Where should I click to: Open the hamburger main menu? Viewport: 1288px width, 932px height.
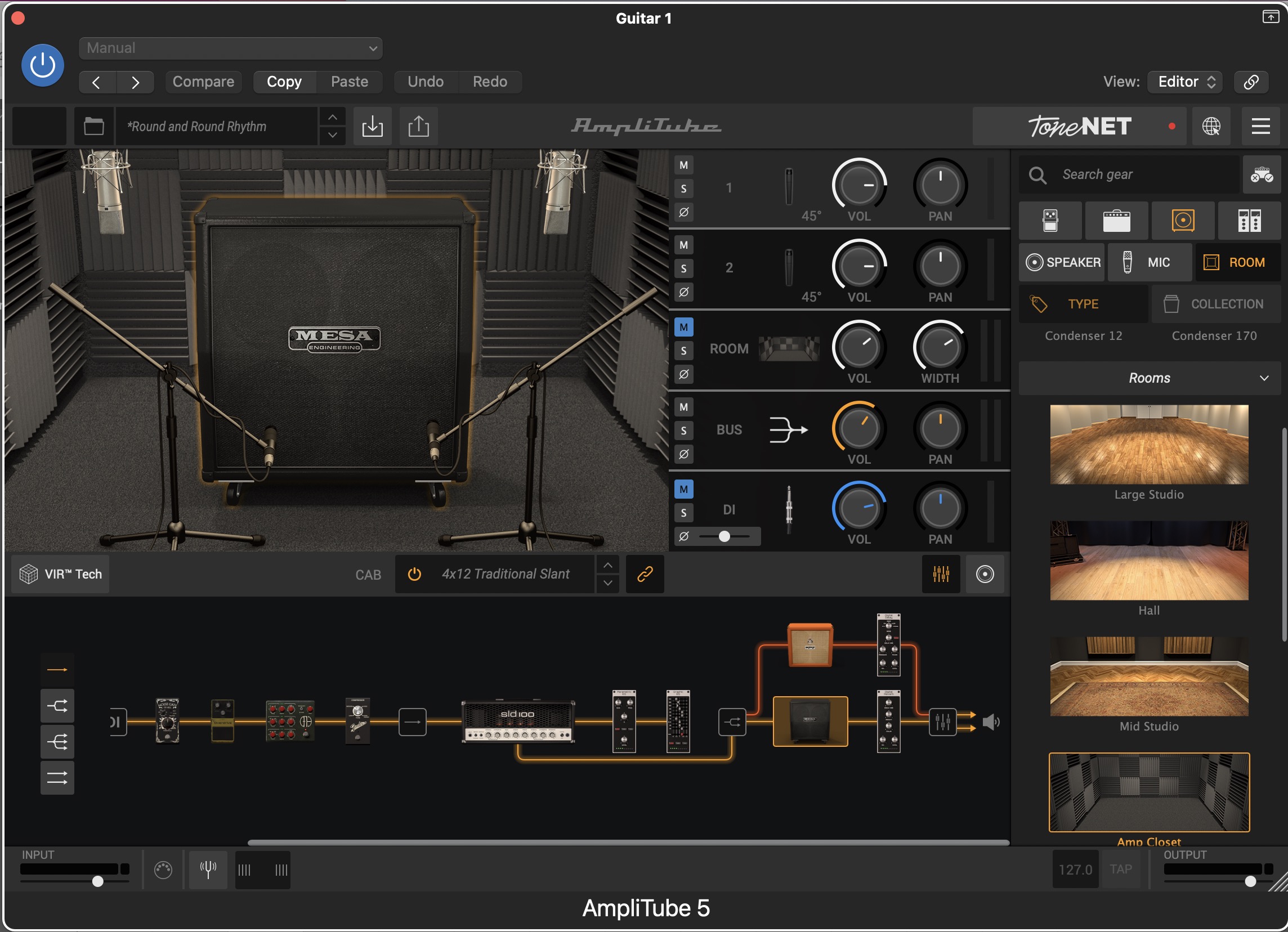(x=1261, y=126)
